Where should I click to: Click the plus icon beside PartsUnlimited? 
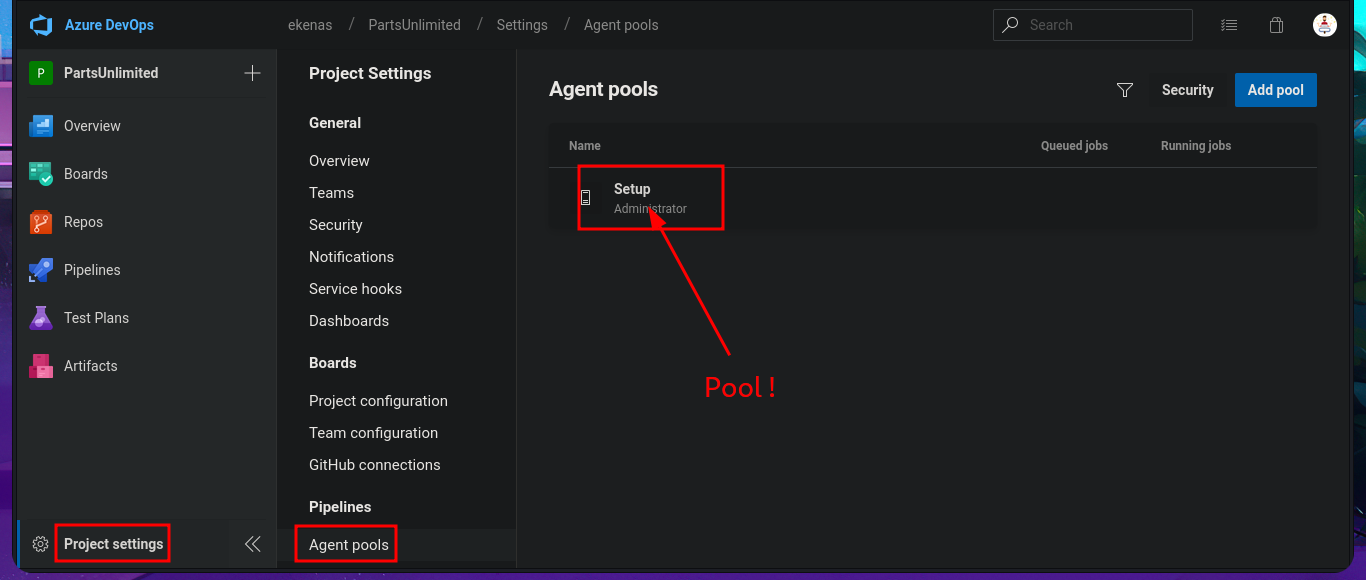click(x=253, y=73)
